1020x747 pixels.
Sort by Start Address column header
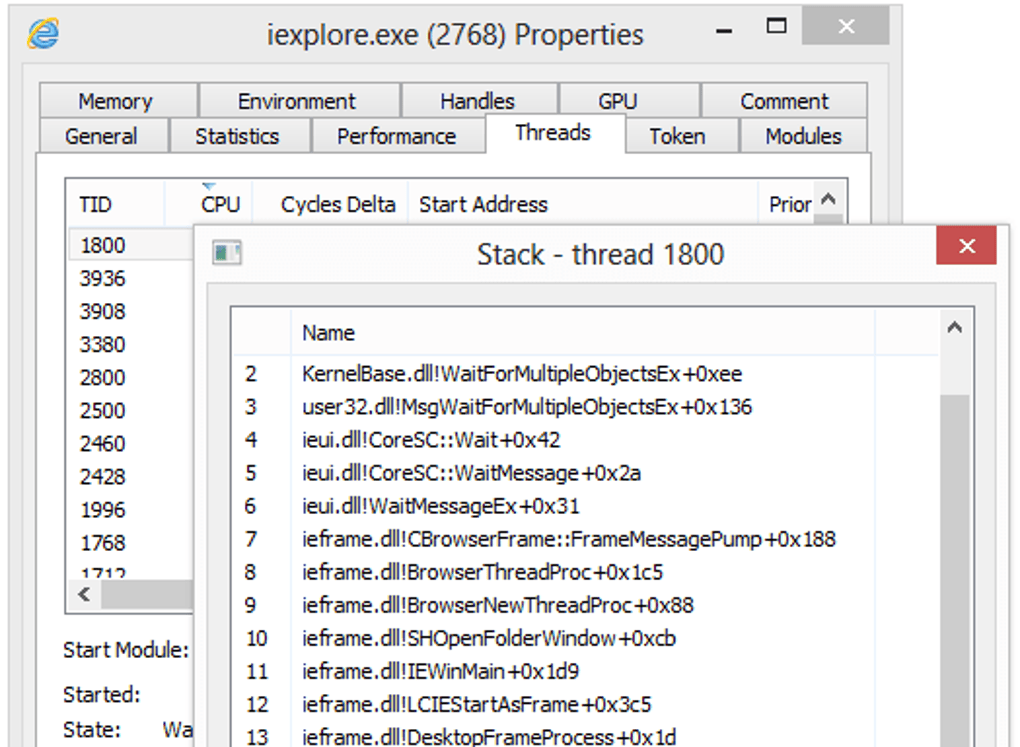click(x=583, y=204)
